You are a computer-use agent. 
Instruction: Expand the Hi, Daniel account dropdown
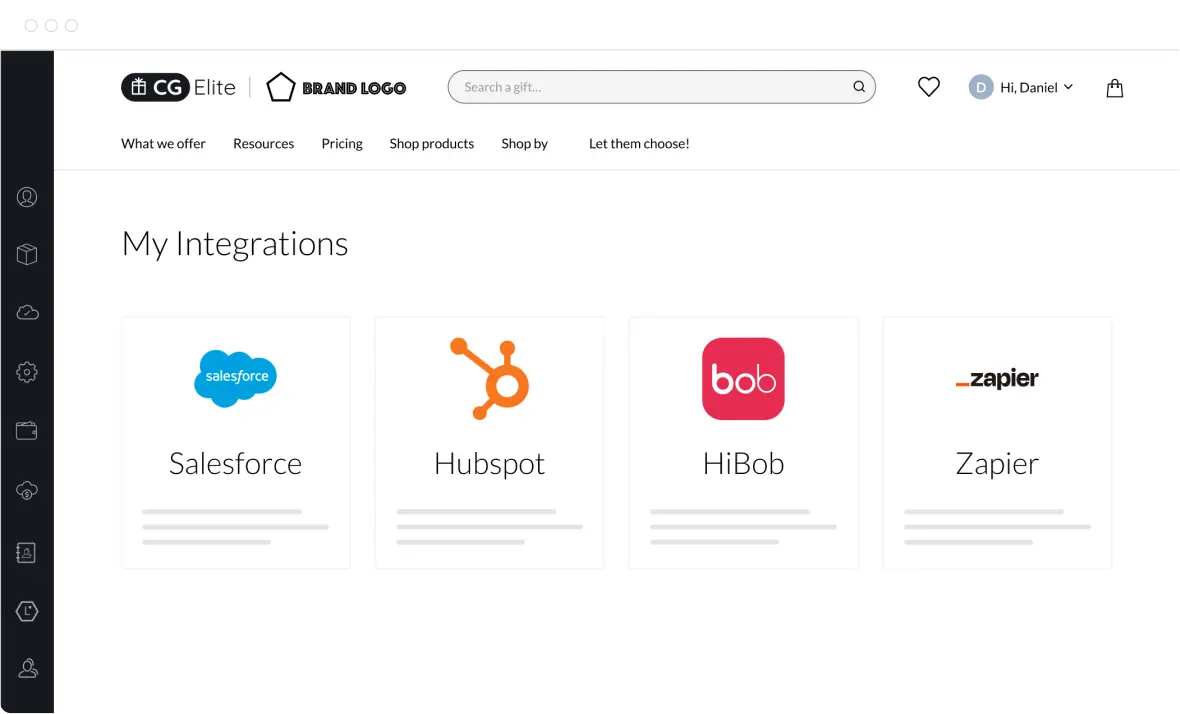point(1022,88)
